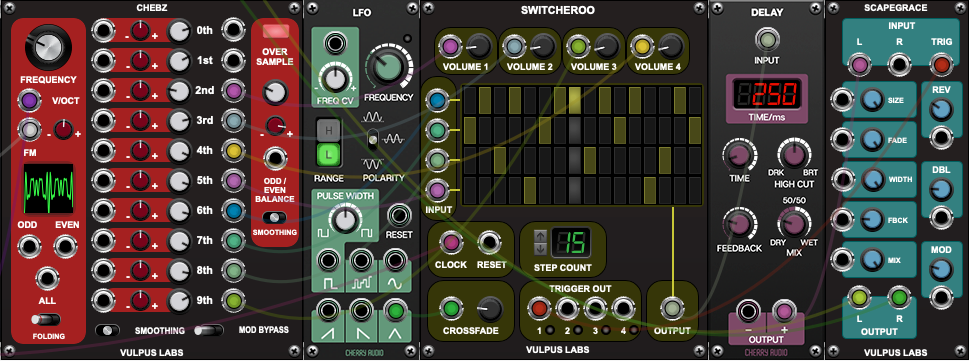Toggle the Chebz bottom SMOOTHING switch
This screenshot has height=361, width=969.
(108, 331)
